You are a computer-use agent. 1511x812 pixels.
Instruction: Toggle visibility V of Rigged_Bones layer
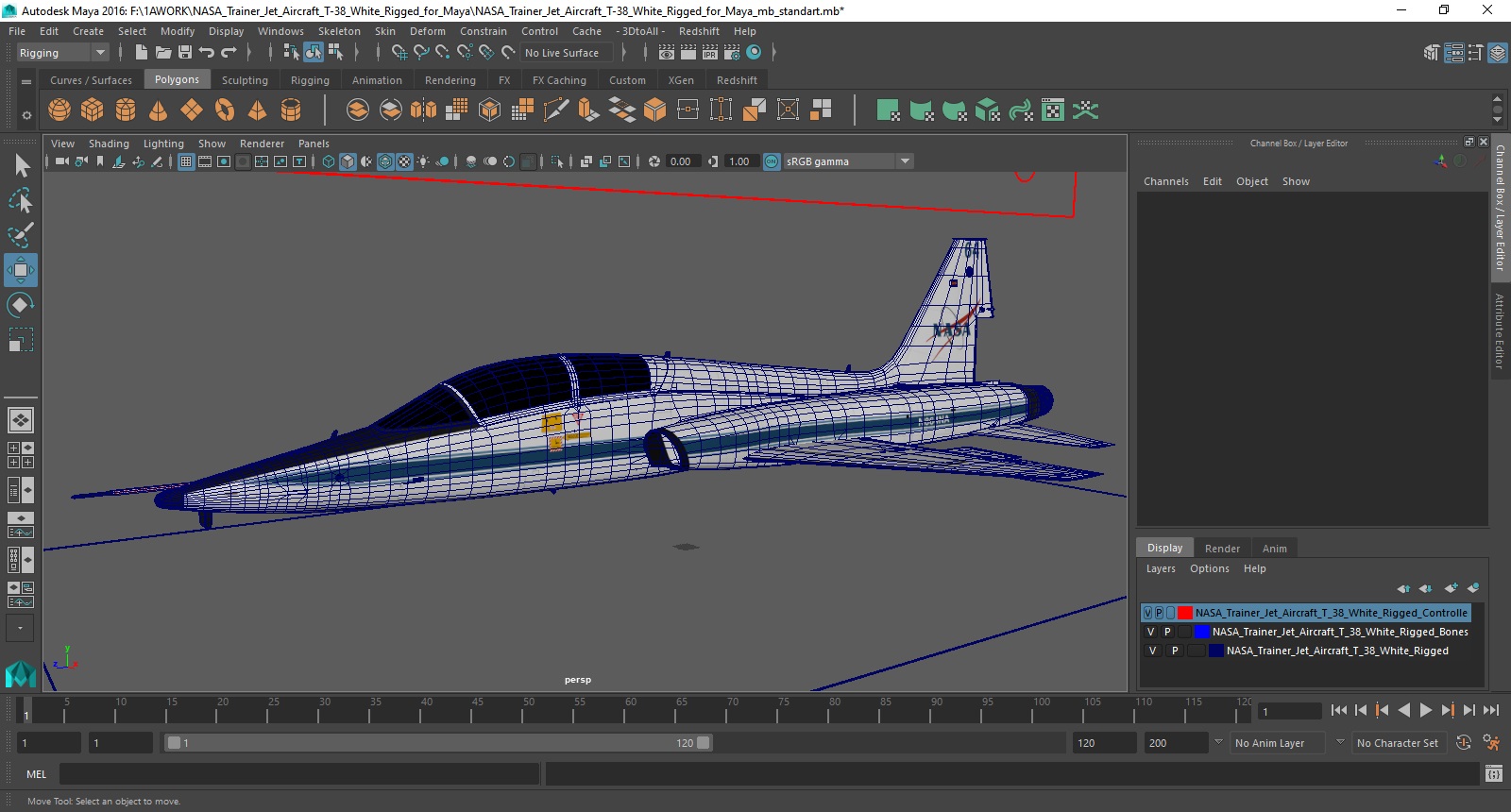1150,632
